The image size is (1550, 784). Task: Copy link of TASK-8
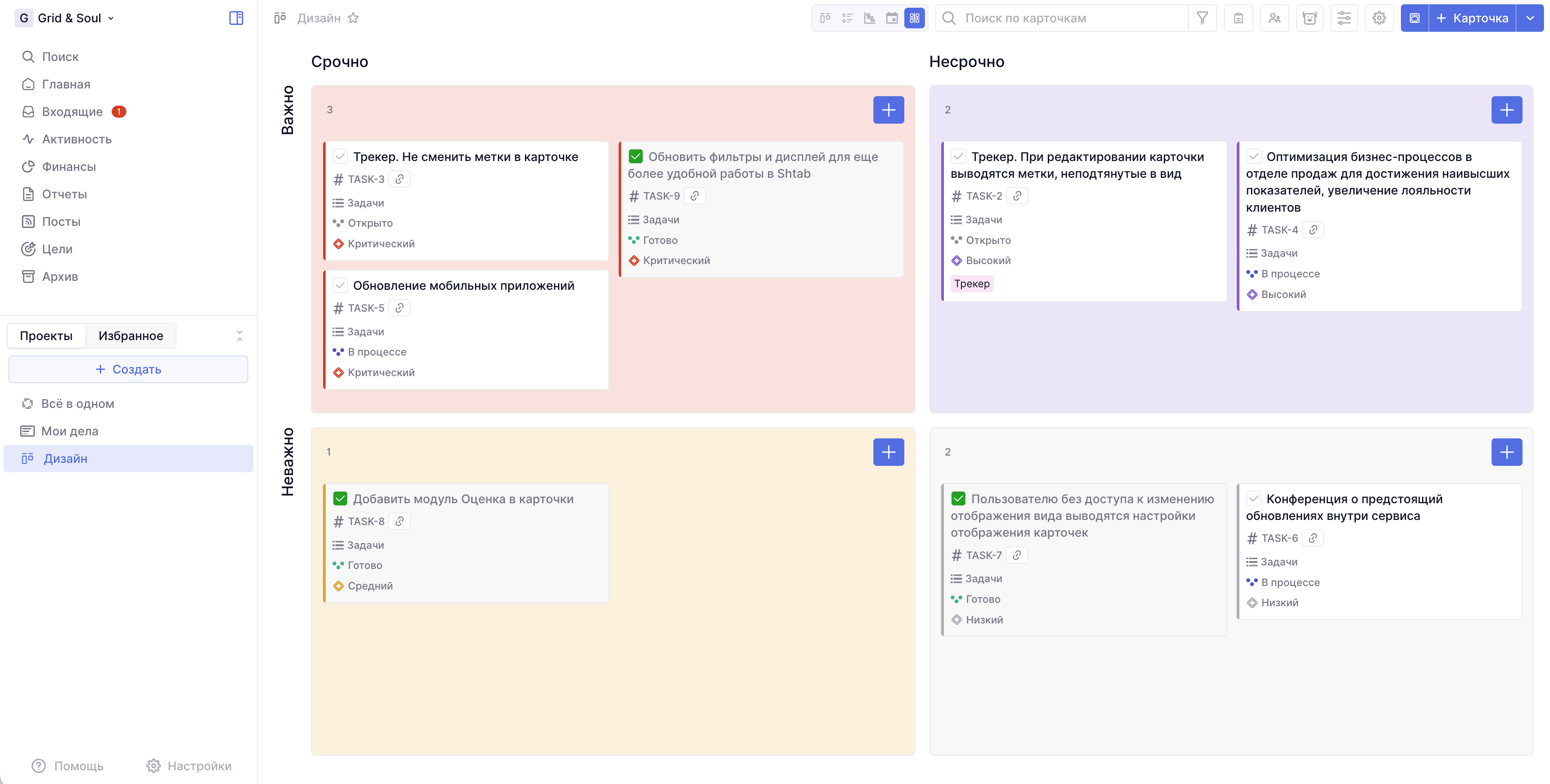(x=400, y=521)
